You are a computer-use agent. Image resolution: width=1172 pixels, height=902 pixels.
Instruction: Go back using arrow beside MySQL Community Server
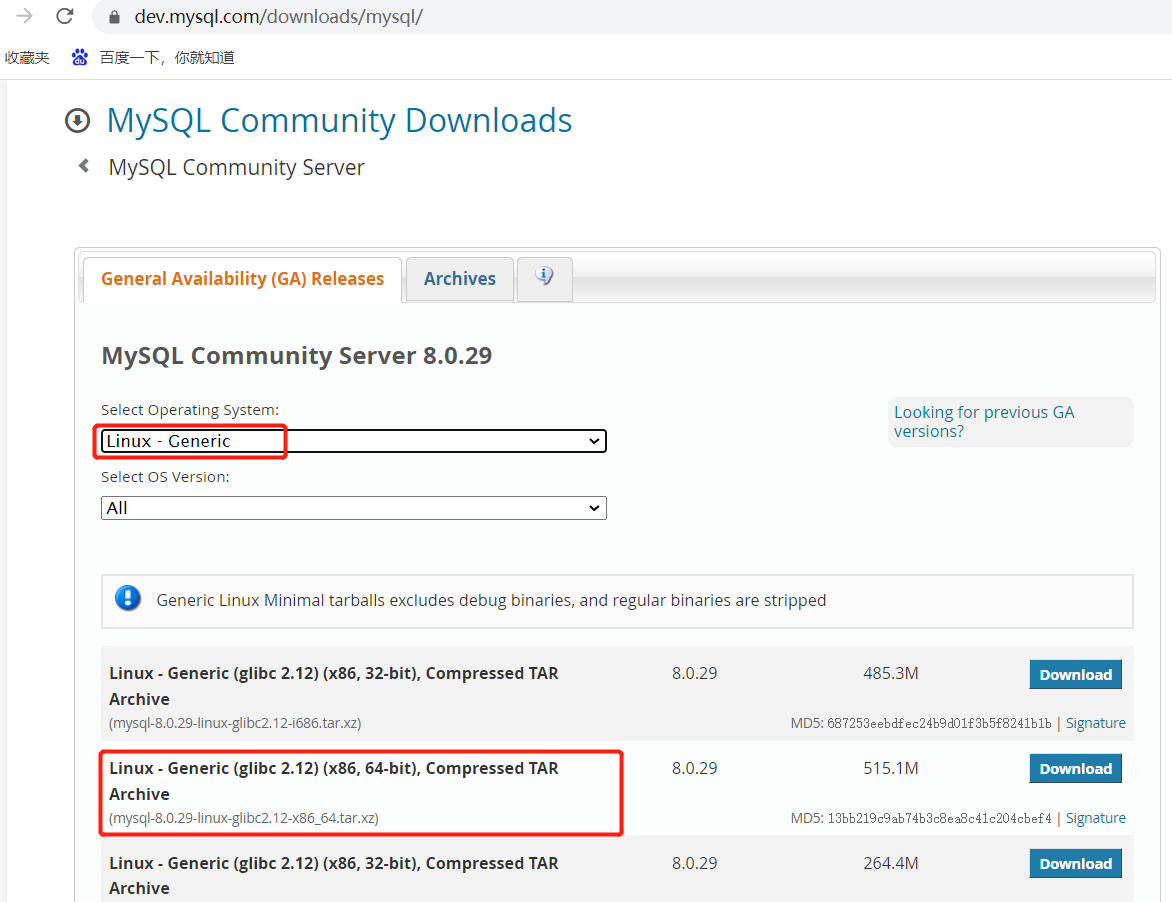pyautogui.click(x=84, y=166)
